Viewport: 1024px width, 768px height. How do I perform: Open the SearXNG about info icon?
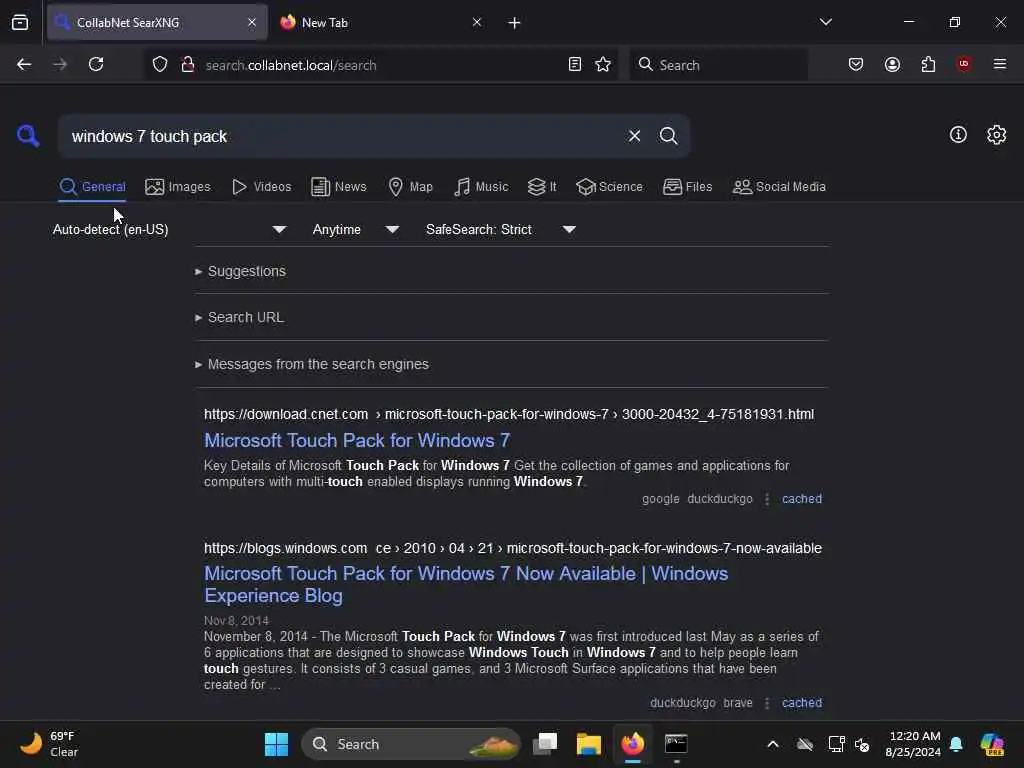(x=958, y=135)
